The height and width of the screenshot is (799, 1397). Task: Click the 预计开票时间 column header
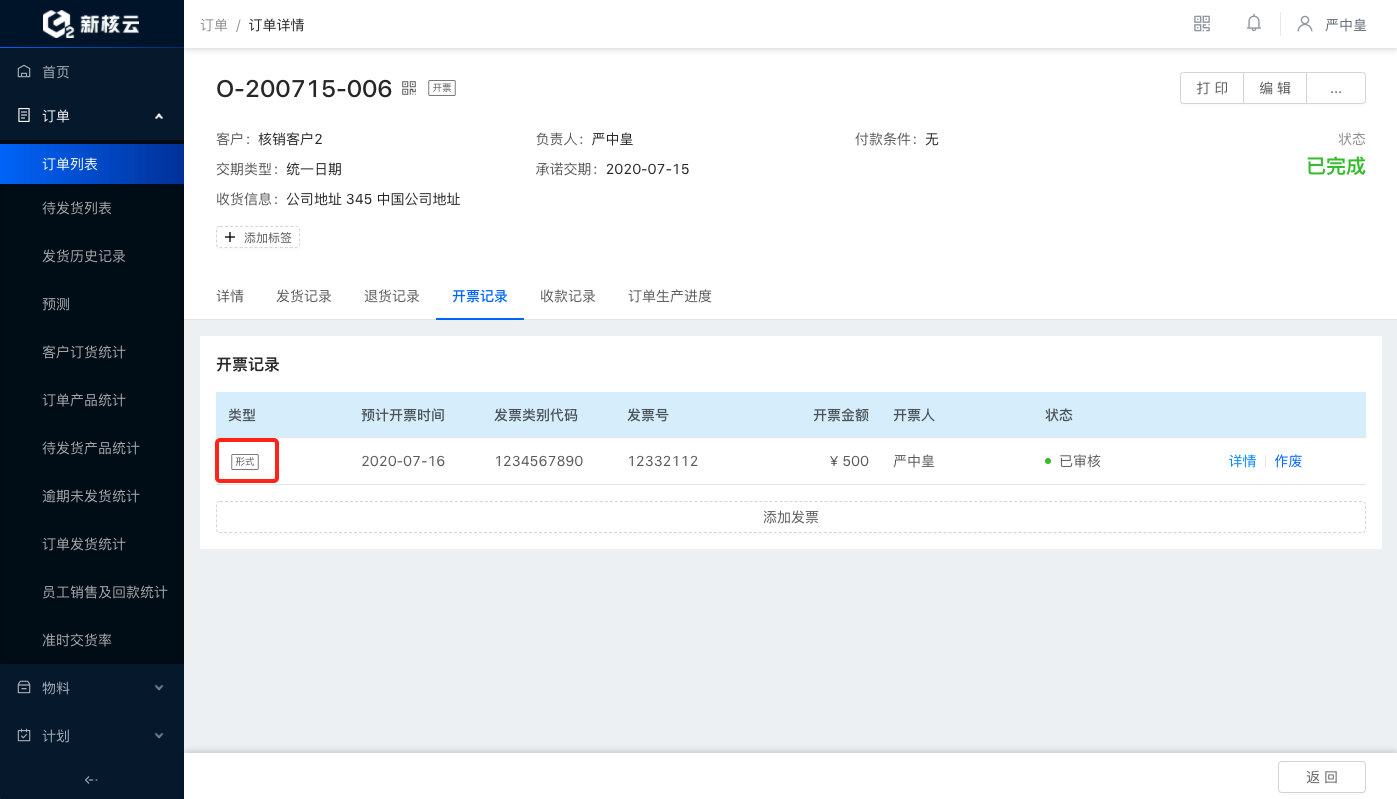tap(403, 415)
